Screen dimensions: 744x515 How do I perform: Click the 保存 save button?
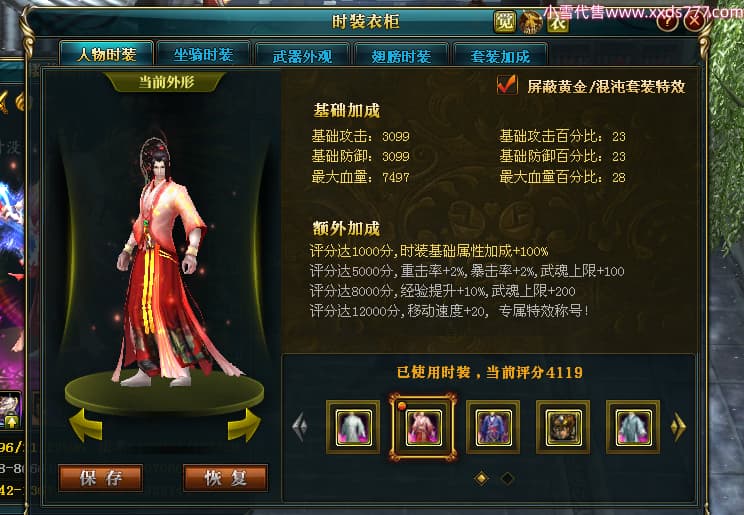[x=101, y=478]
